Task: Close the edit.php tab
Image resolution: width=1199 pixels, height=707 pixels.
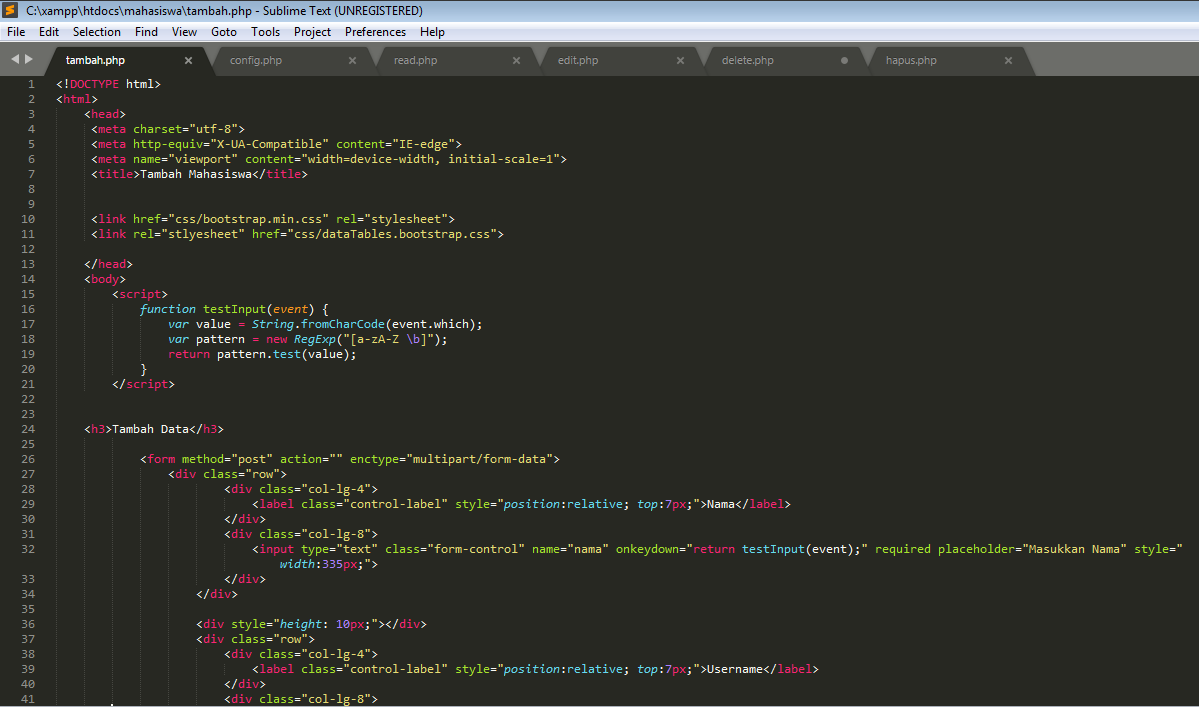Action: pos(681,60)
